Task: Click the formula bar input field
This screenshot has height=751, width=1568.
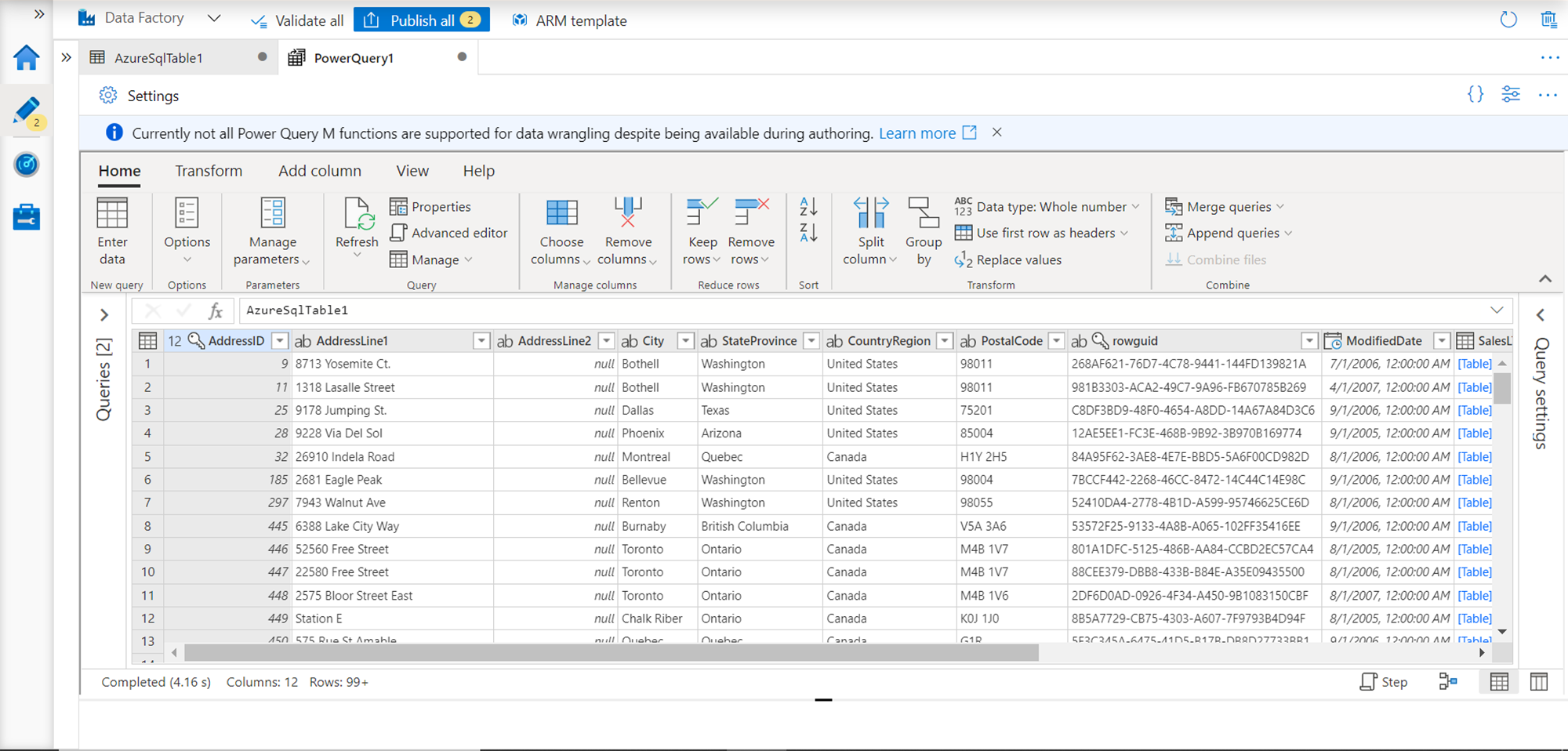Action: [862, 310]
